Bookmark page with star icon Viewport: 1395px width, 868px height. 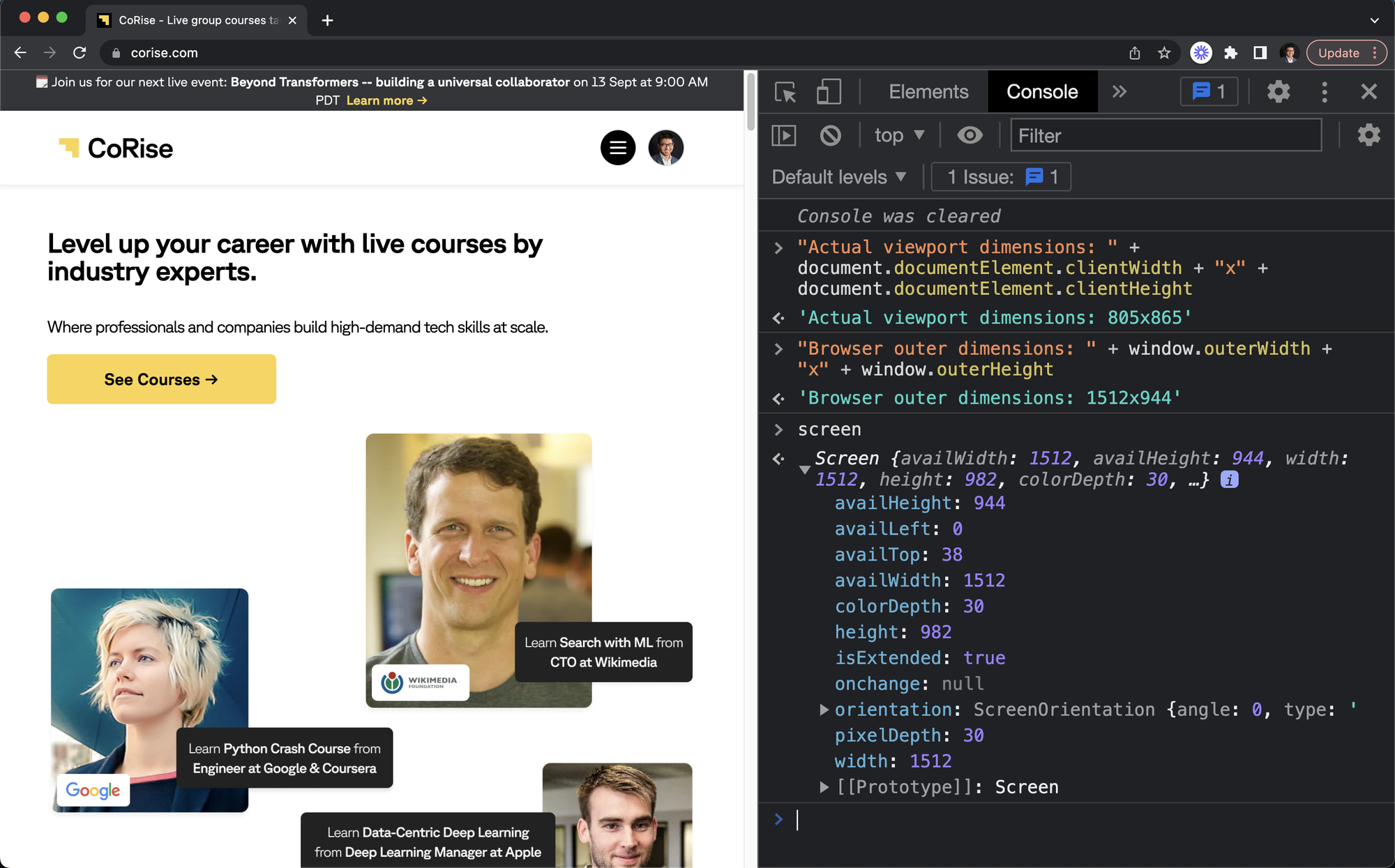(1164, 53)
